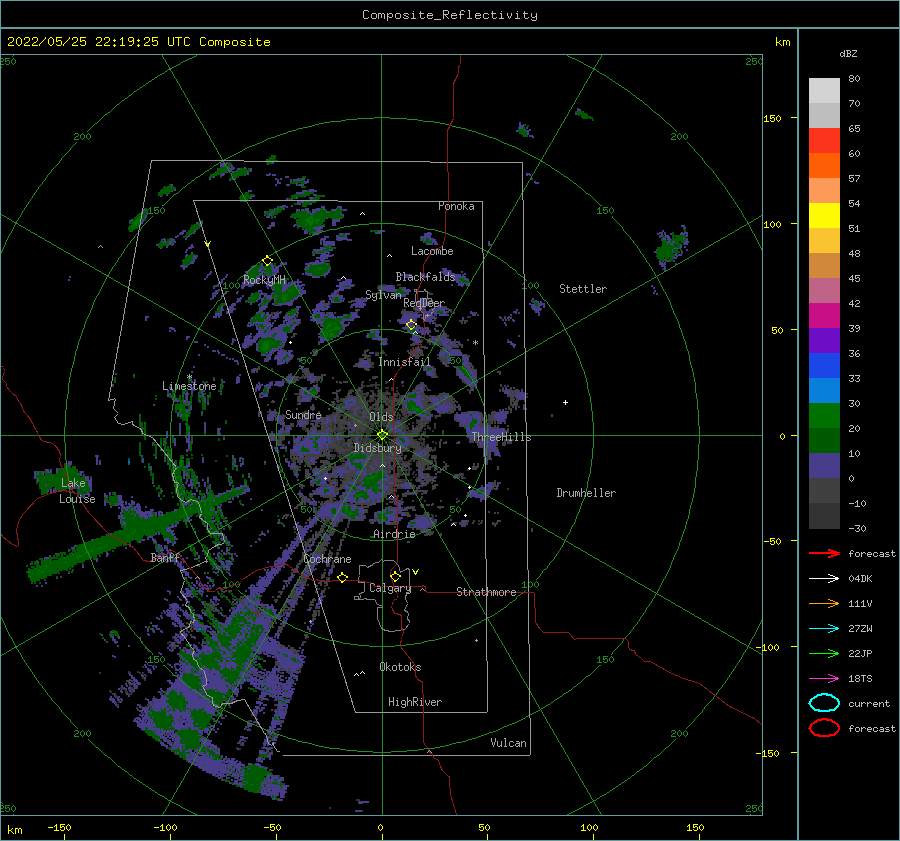
Task: Click the Limestone label
Action: 189,386
